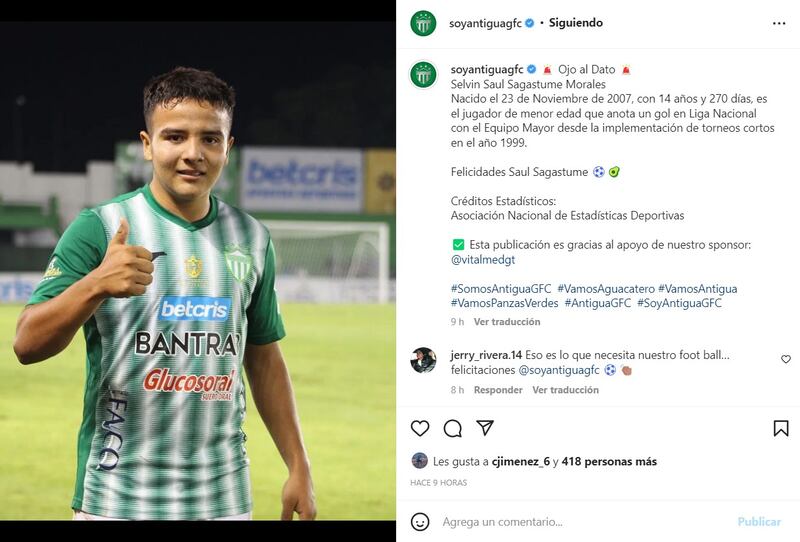This screenshot has width=800, height=542.
Task: Click Ver traducción under the caption
Action: (x=507, y=322)
